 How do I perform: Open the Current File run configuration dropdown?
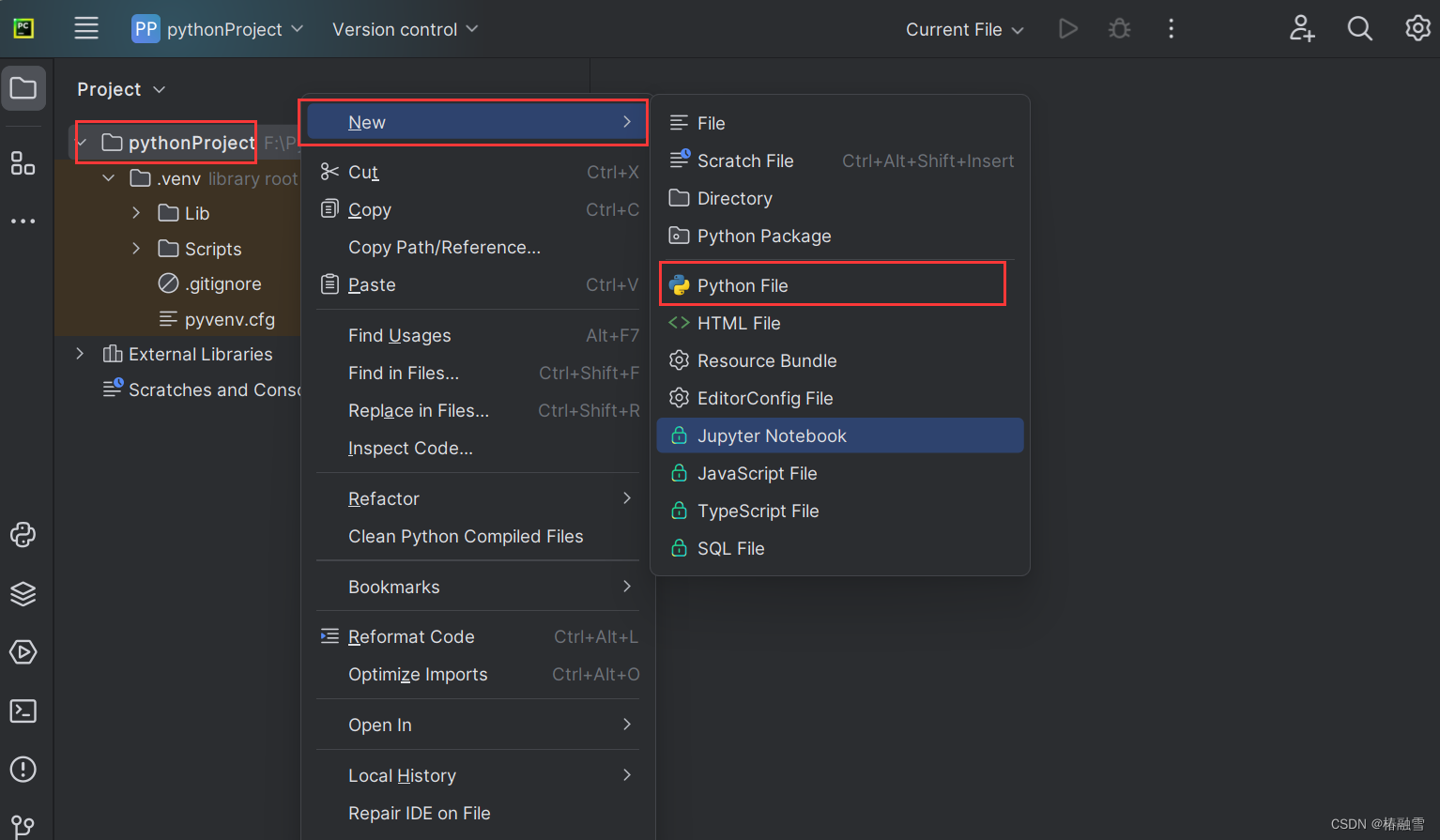[965, 29]
